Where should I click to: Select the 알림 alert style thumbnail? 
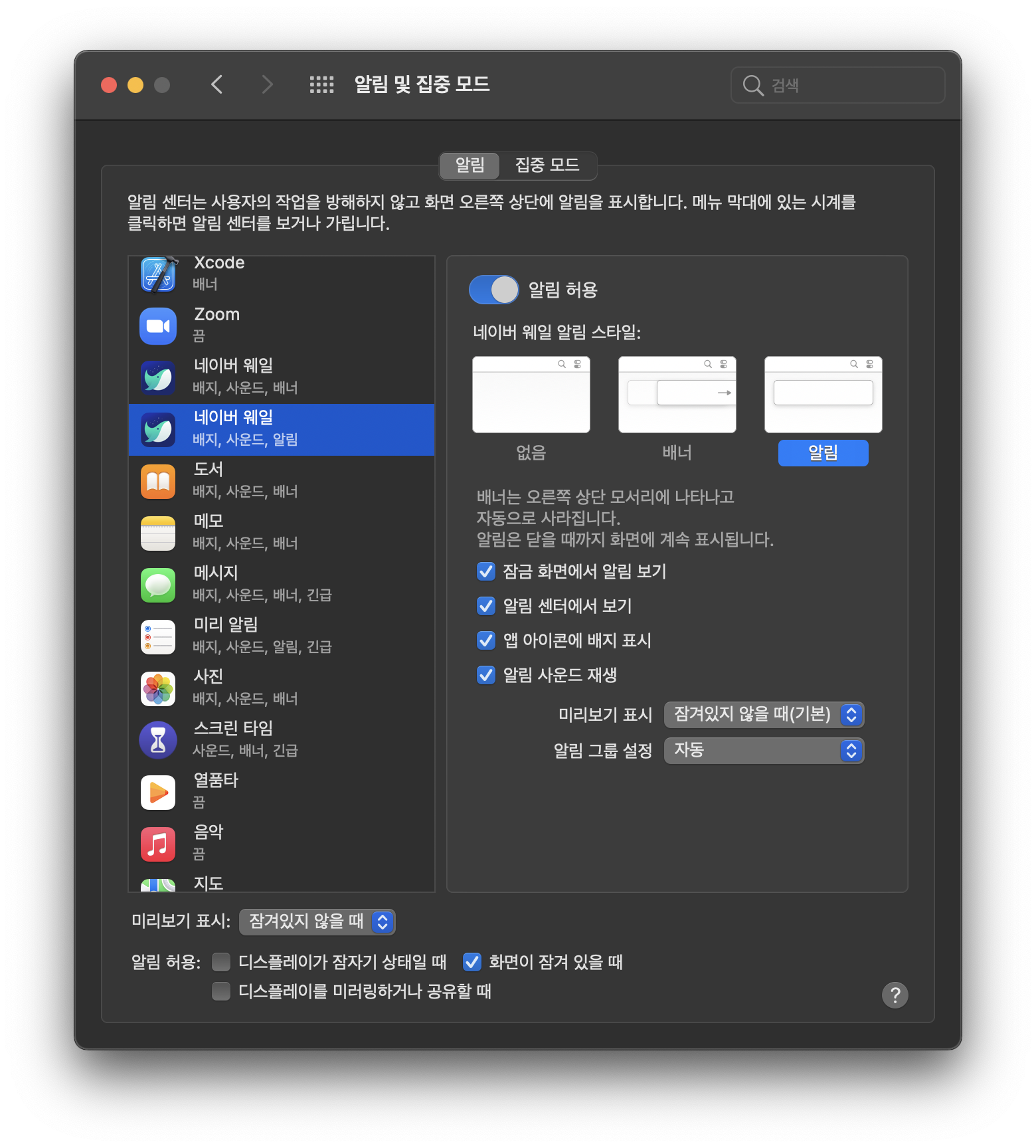pos(823,395)
